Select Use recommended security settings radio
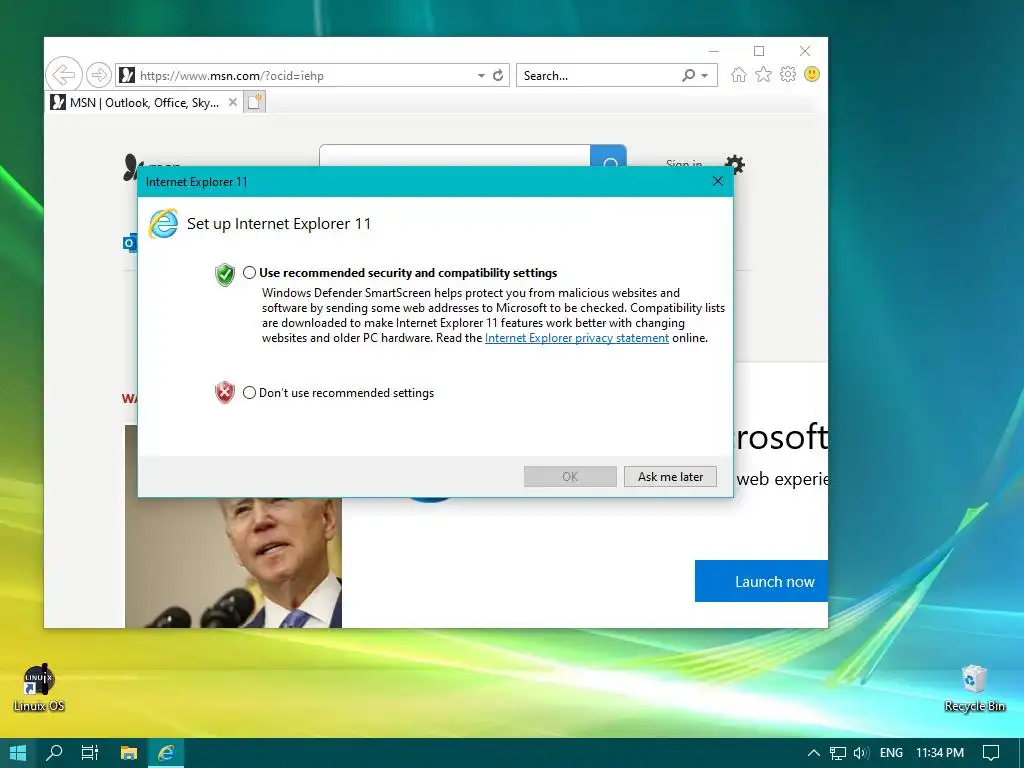Viewport: 1024px width, 768px height. coord(249,273)
